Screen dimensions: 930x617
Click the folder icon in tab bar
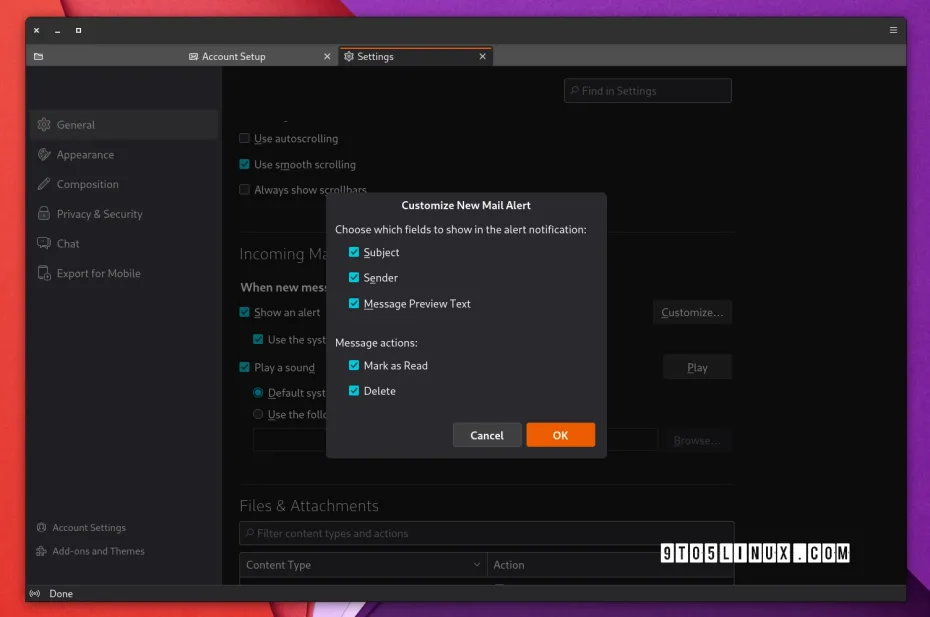39,56
